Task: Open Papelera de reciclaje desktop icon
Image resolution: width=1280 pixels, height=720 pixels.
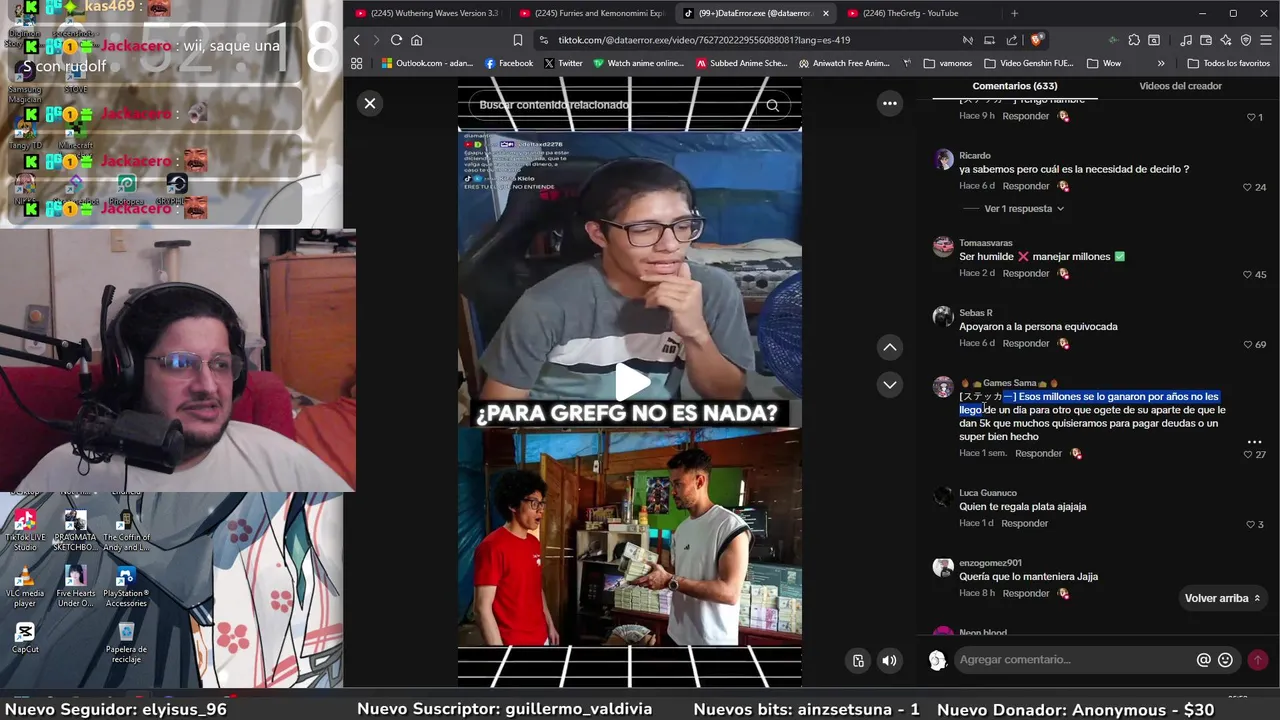Action: coord(126,642)
